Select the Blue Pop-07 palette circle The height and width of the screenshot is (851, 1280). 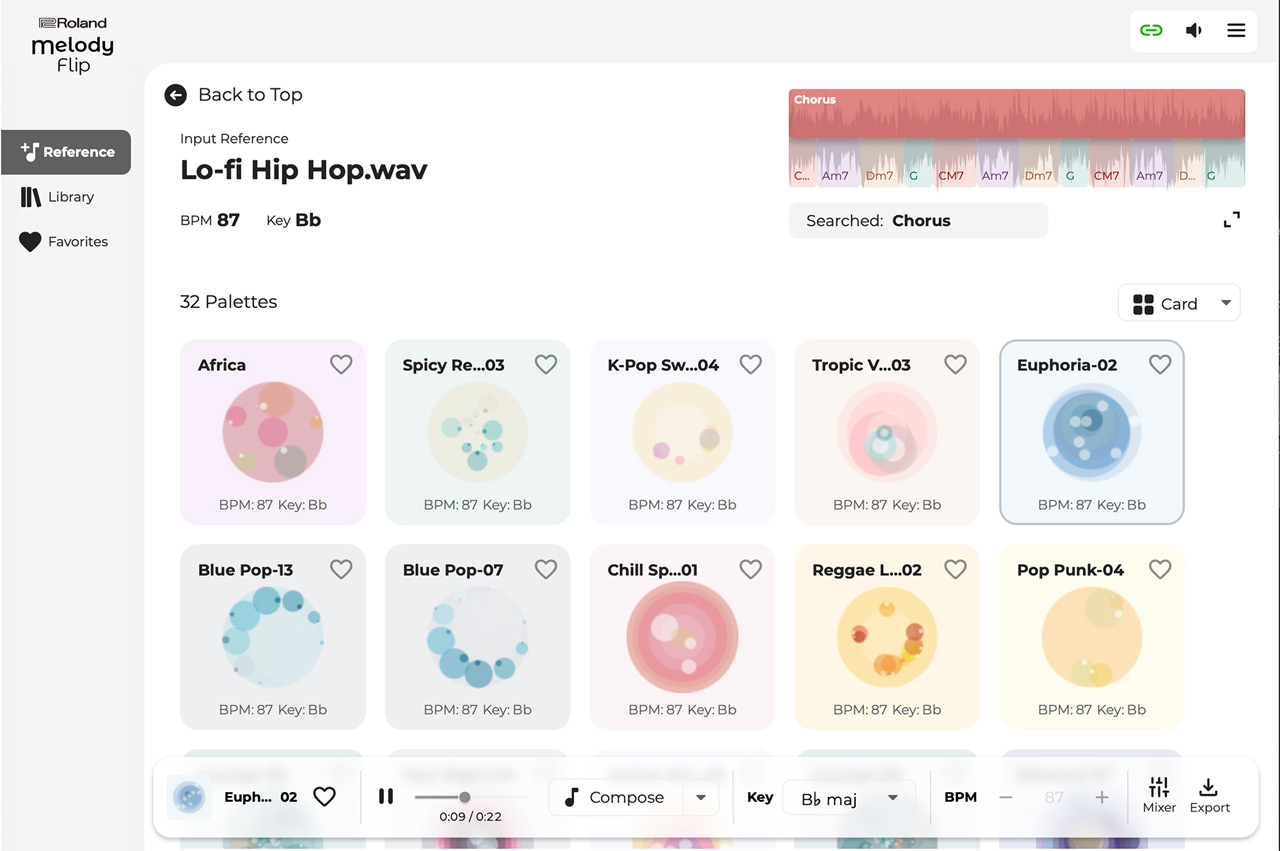click(x=478, y=637)
